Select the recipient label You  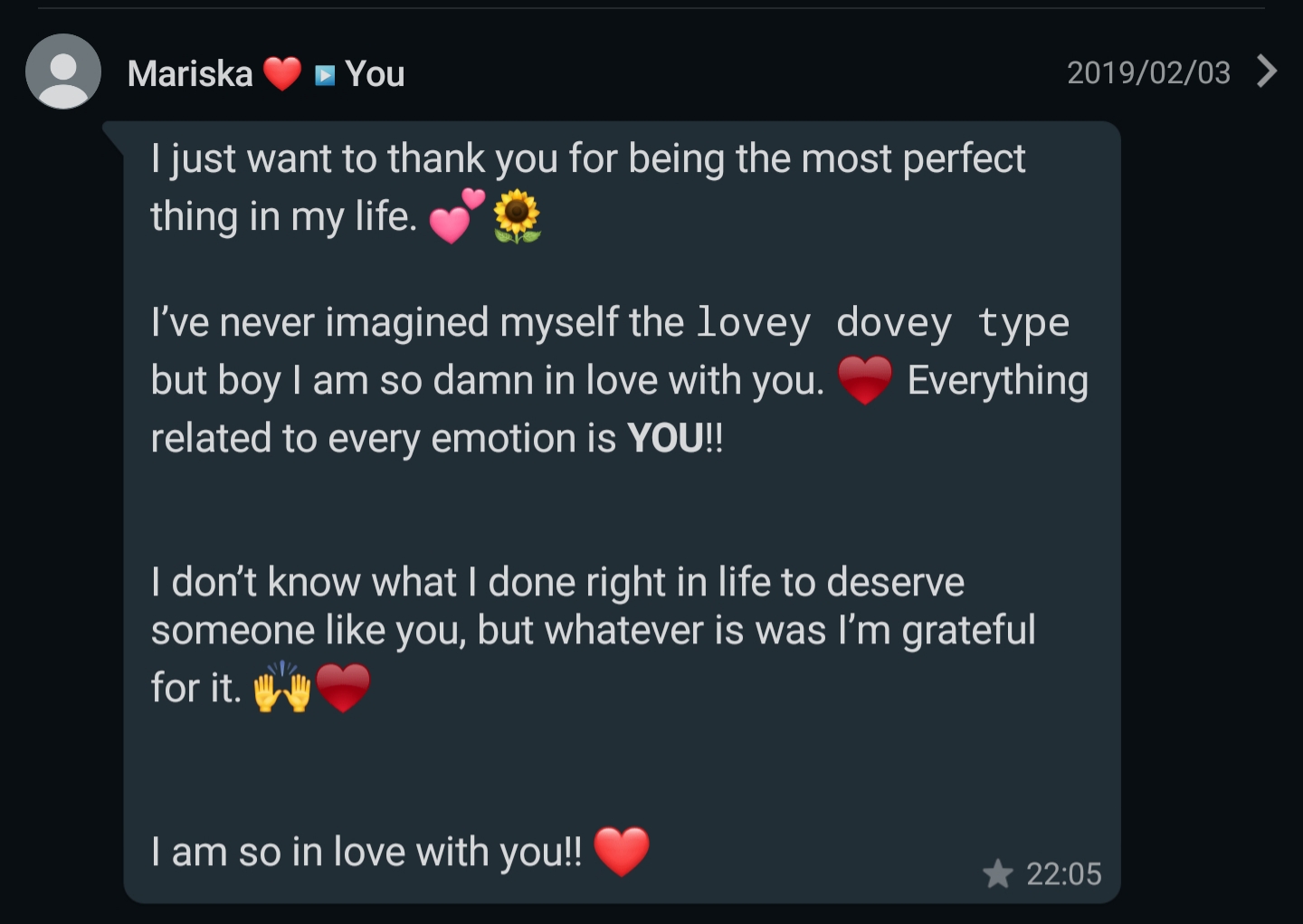coord(375,73)
